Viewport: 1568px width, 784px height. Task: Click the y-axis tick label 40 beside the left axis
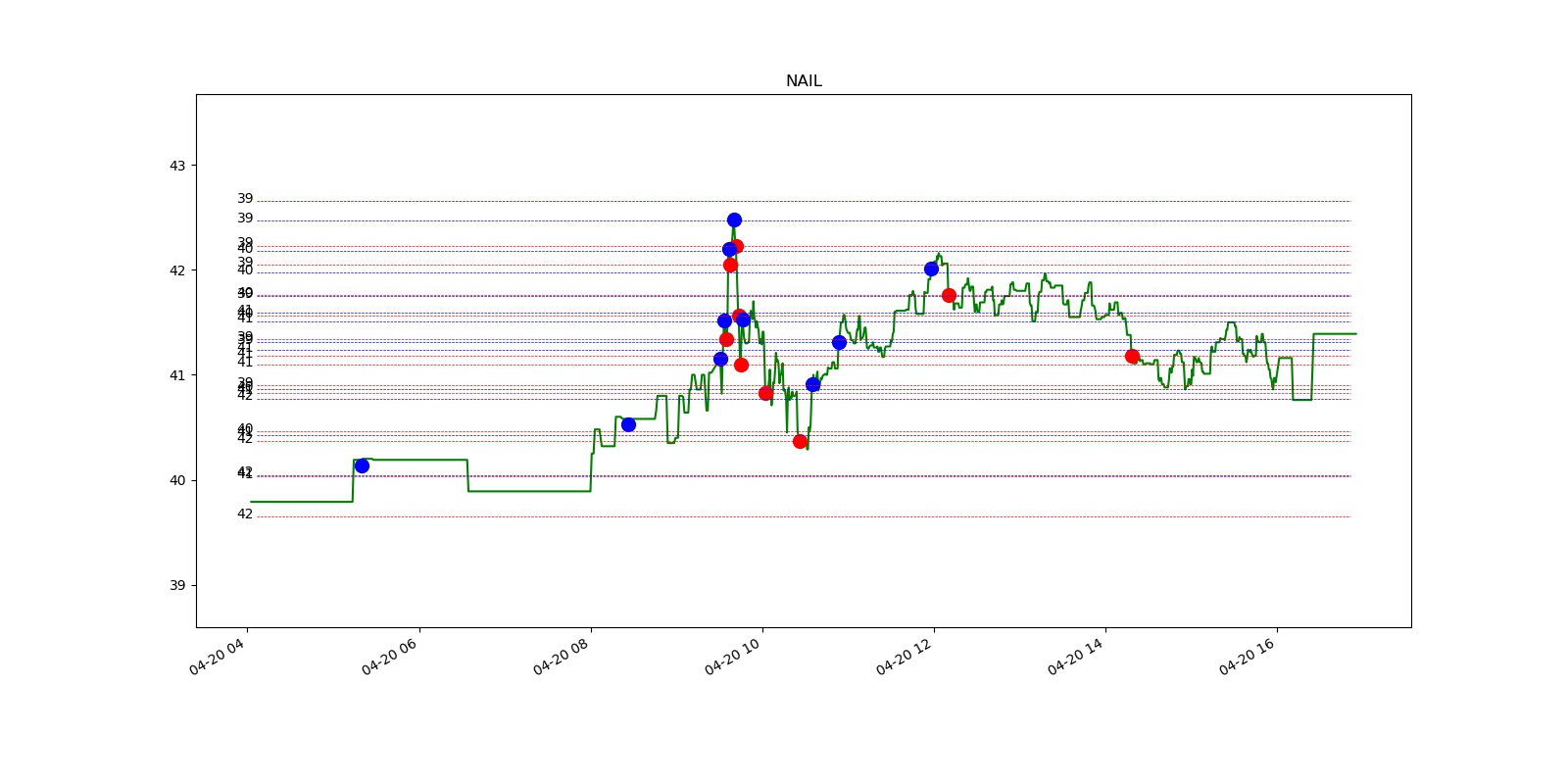(x=177, y=480)
